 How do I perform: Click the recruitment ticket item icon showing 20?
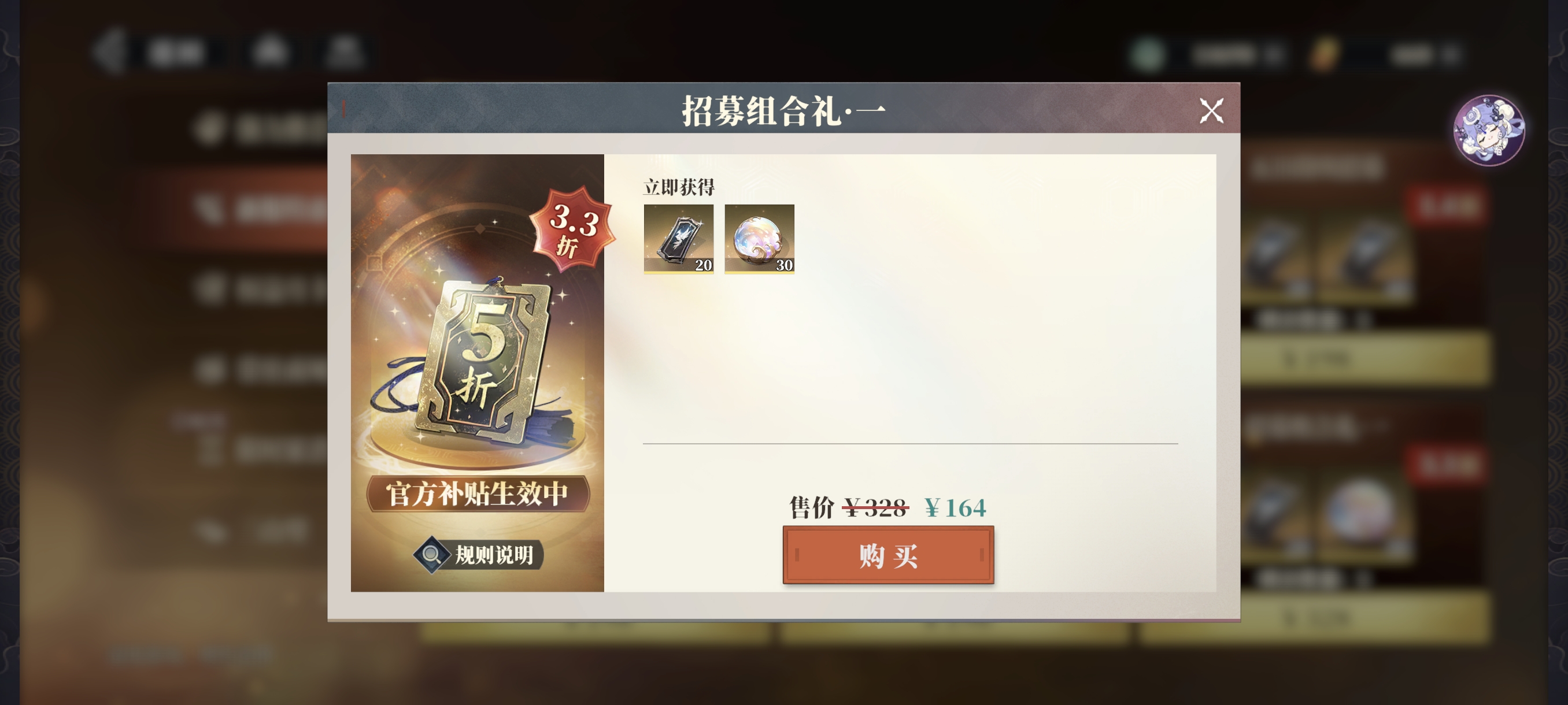679,239
